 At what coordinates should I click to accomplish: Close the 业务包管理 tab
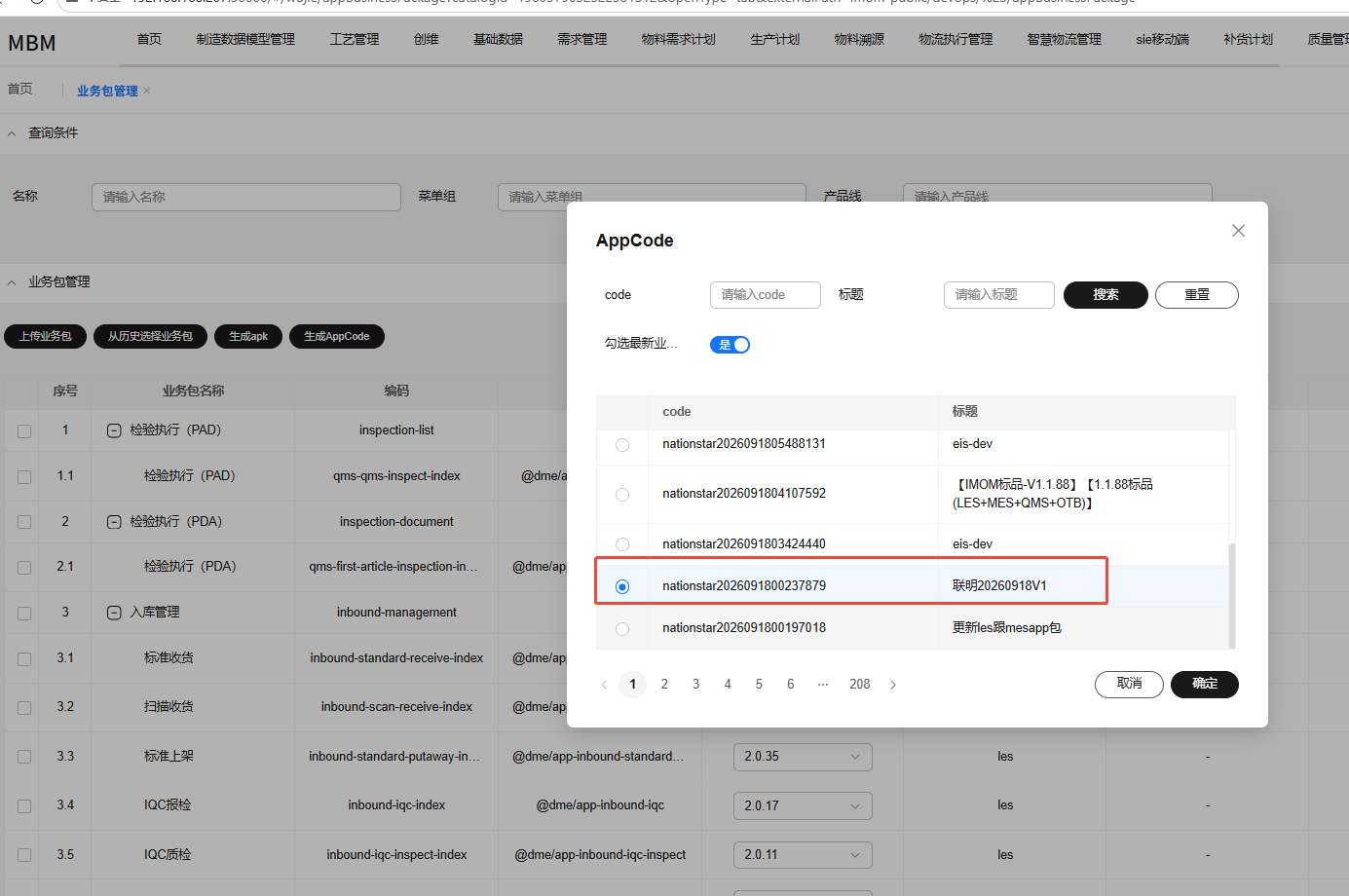pyautogui.click(x=147, y=91)
